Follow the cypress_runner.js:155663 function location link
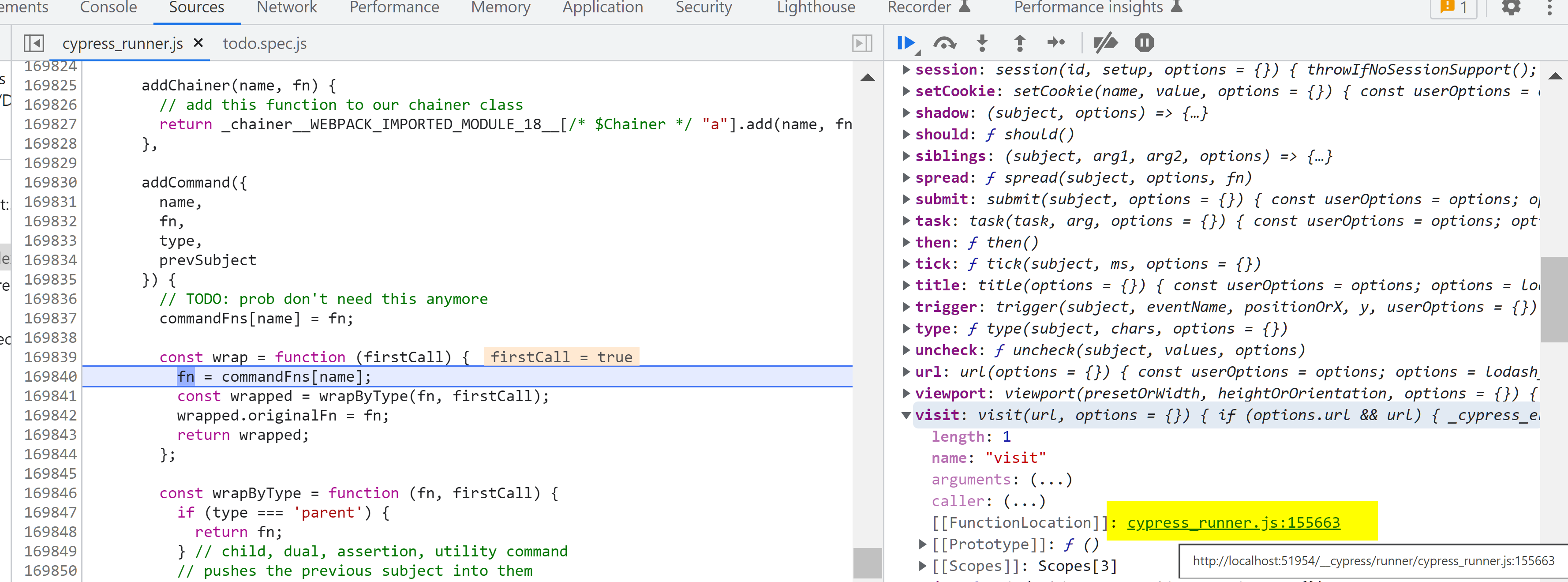This screenshot has width=1568, height=582. click(x=1233, y=523)
